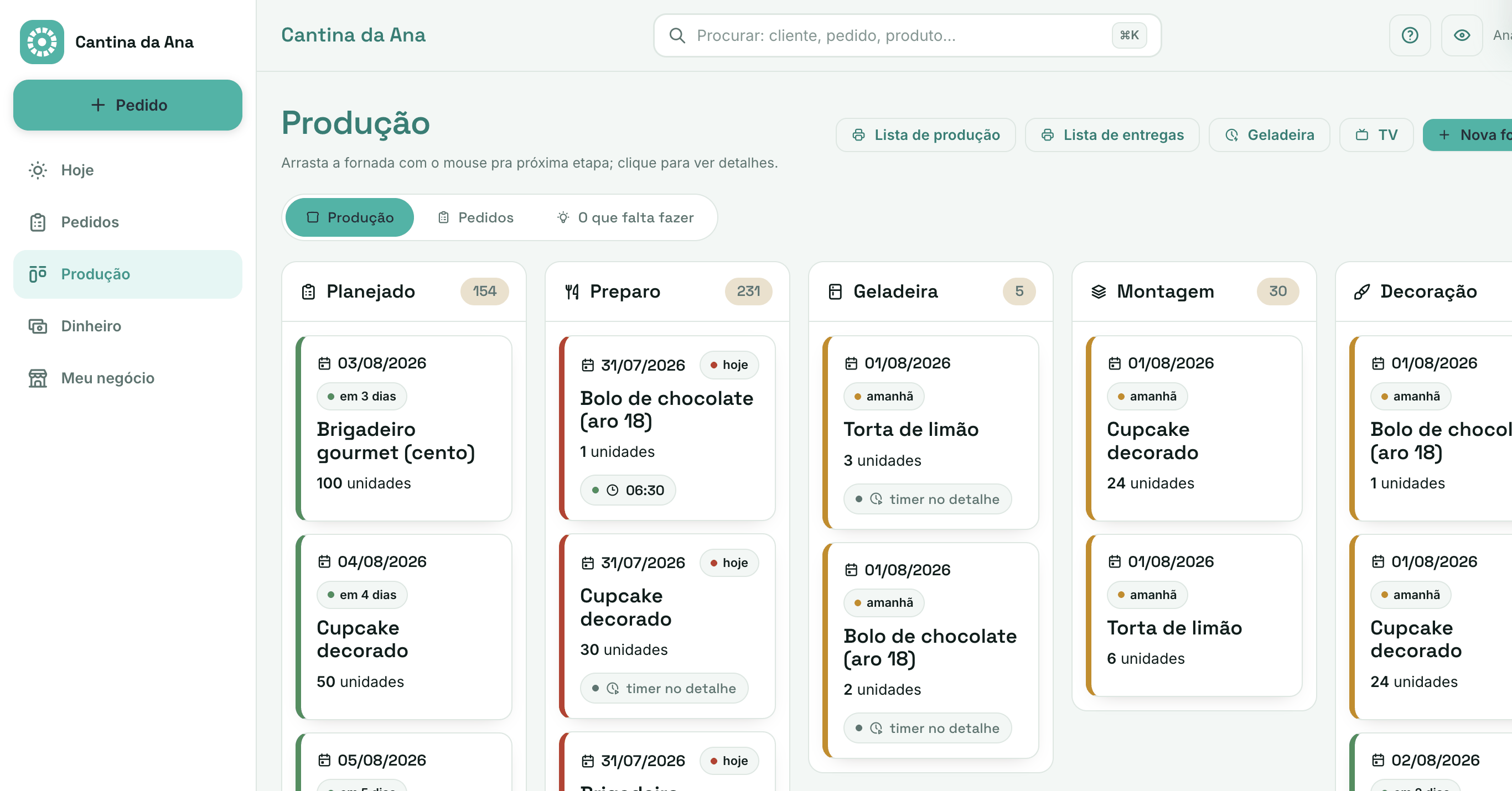The width and height of the screenshot is (1512, 791).
Task: Print the Lista de entregas
Action: (1112, 135)
